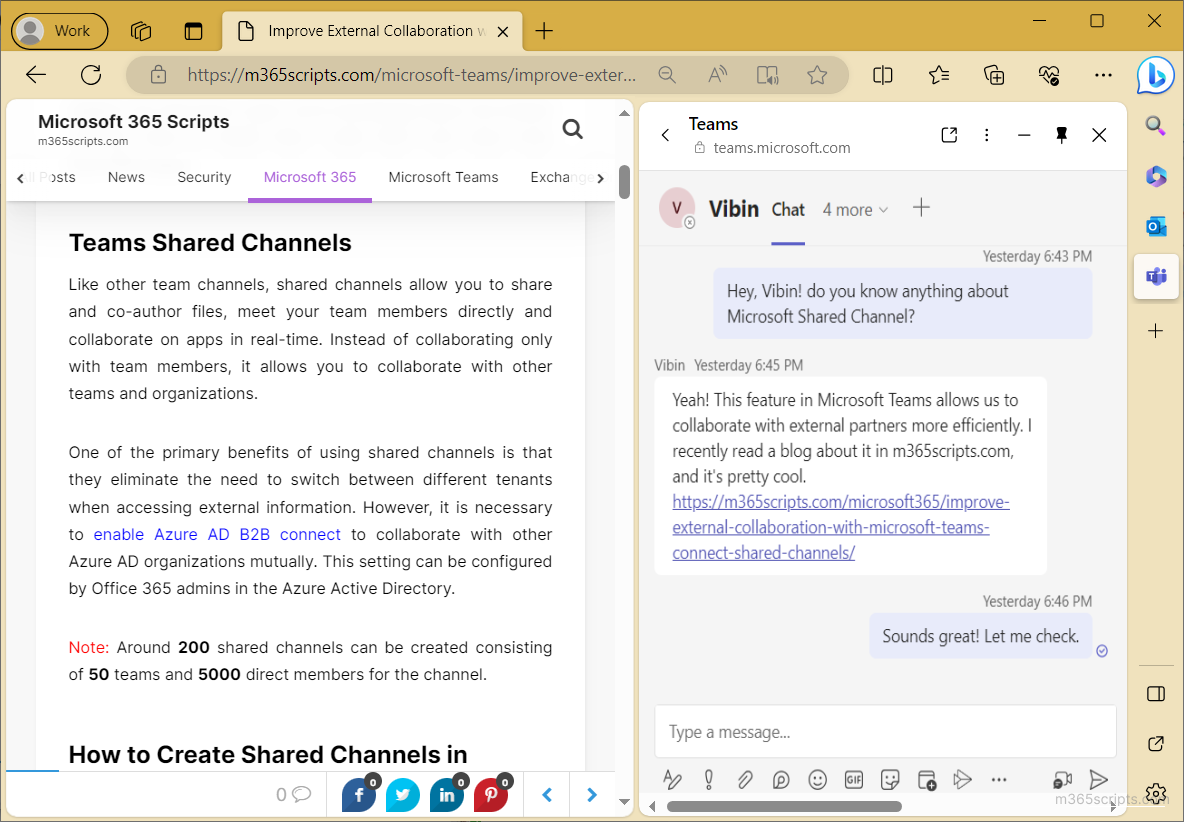Open the Work profile menu
The image size is (1184, 822).
60,31
